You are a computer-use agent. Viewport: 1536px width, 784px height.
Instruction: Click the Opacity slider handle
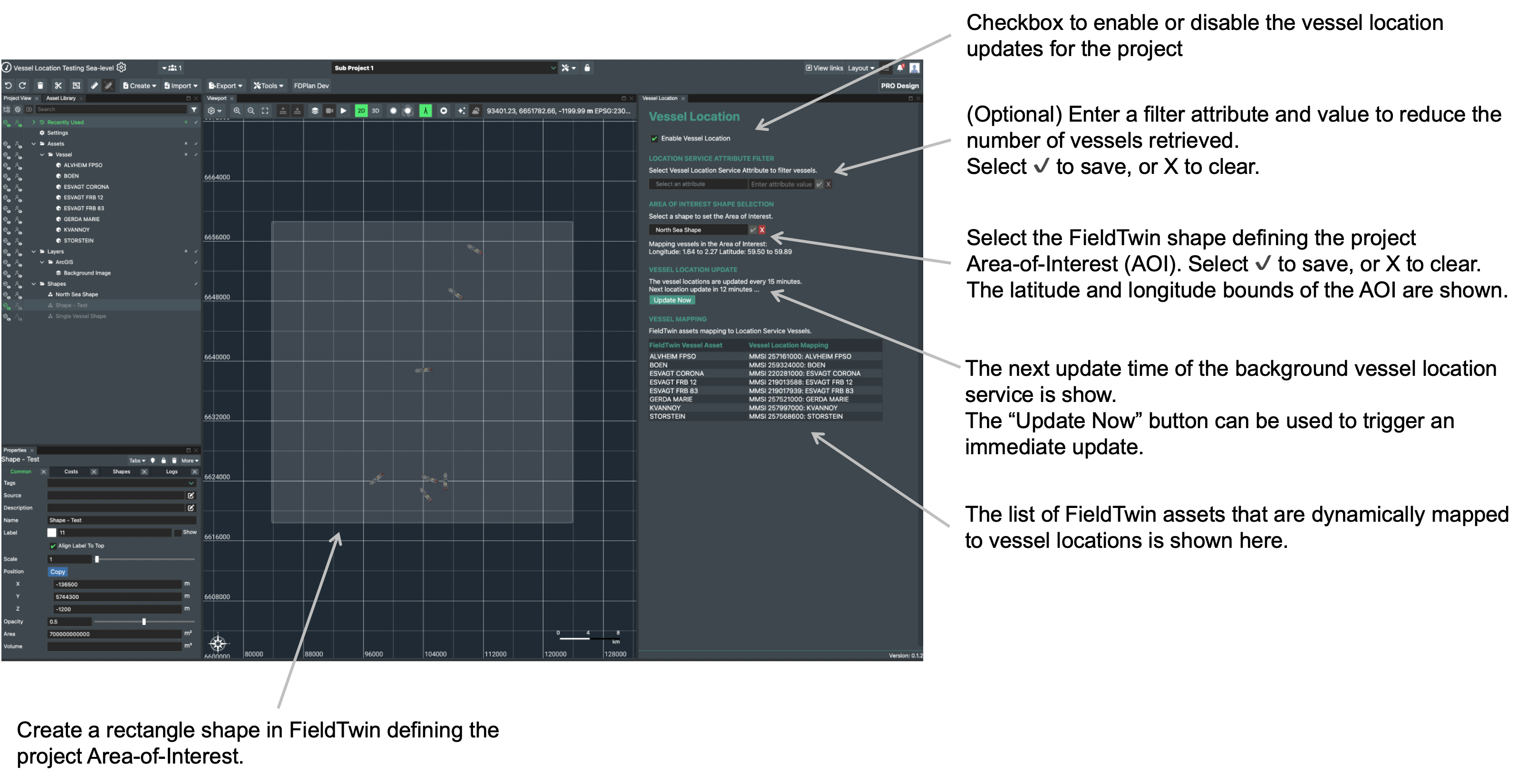click(144, 622)
